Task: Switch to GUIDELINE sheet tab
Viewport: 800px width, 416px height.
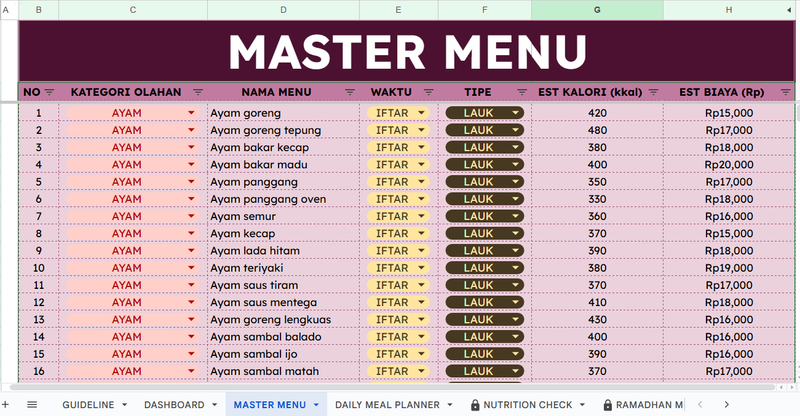Action: tap(88, 405)
